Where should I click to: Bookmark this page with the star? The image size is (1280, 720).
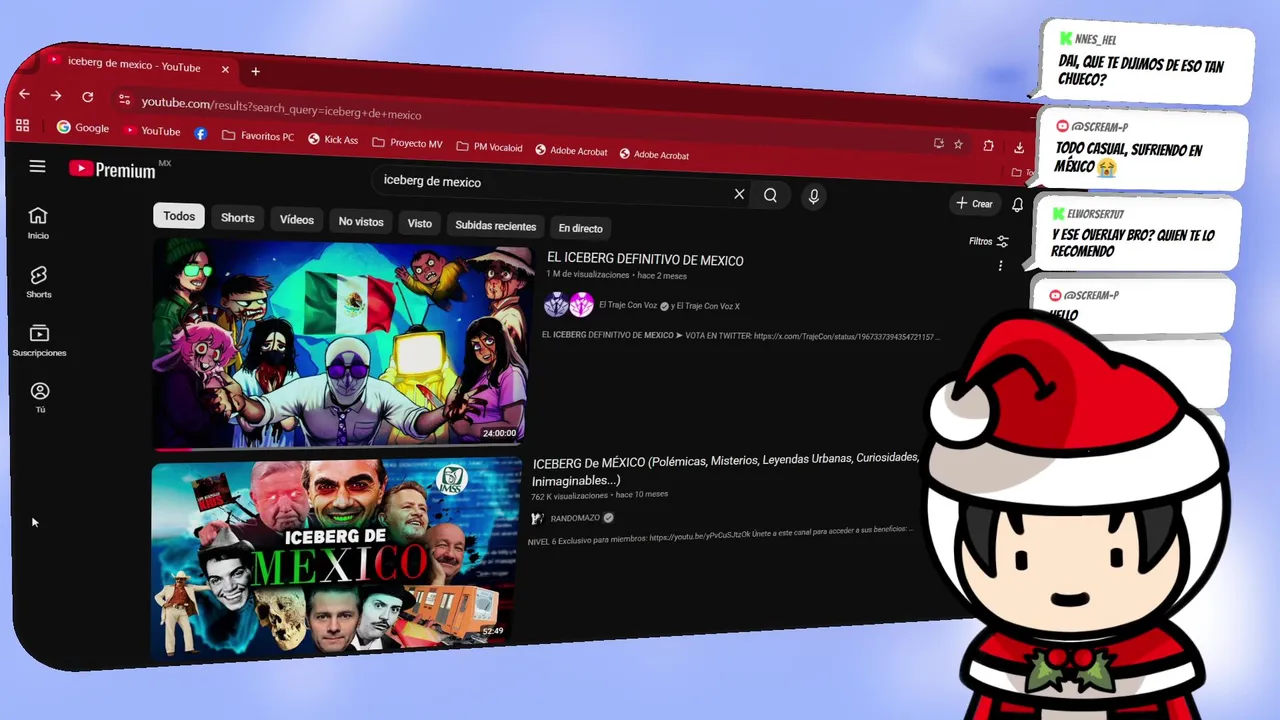click(x=958, y=144)
